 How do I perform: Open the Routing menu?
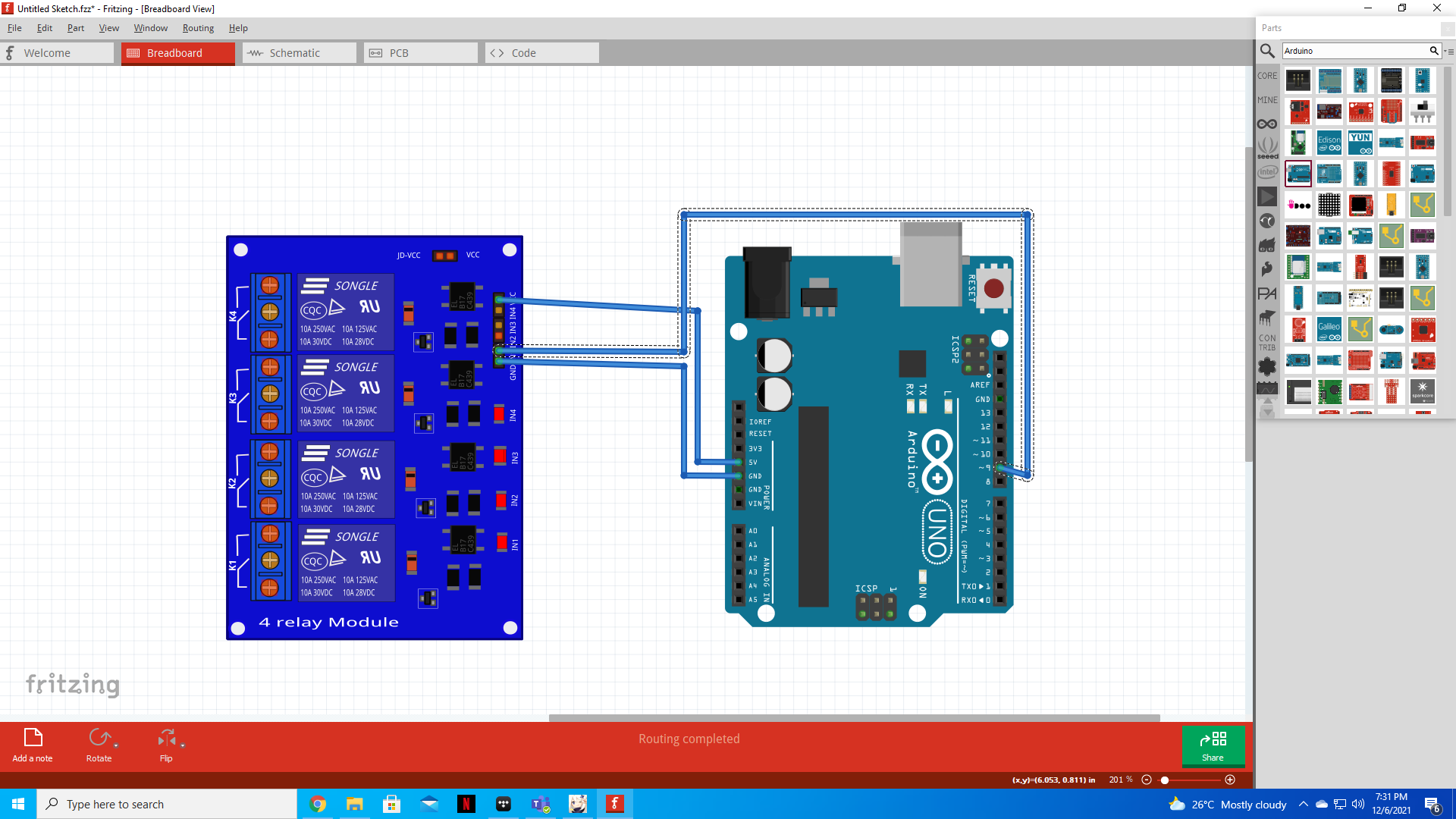tap(198, 28)
